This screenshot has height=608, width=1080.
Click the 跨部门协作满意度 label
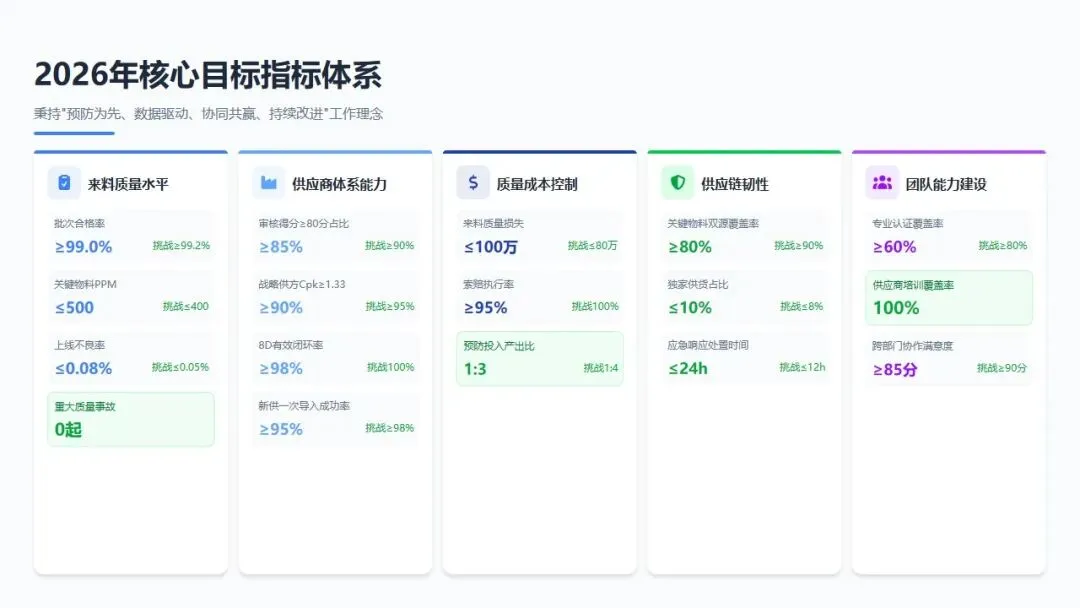click(x=912, y=346)
